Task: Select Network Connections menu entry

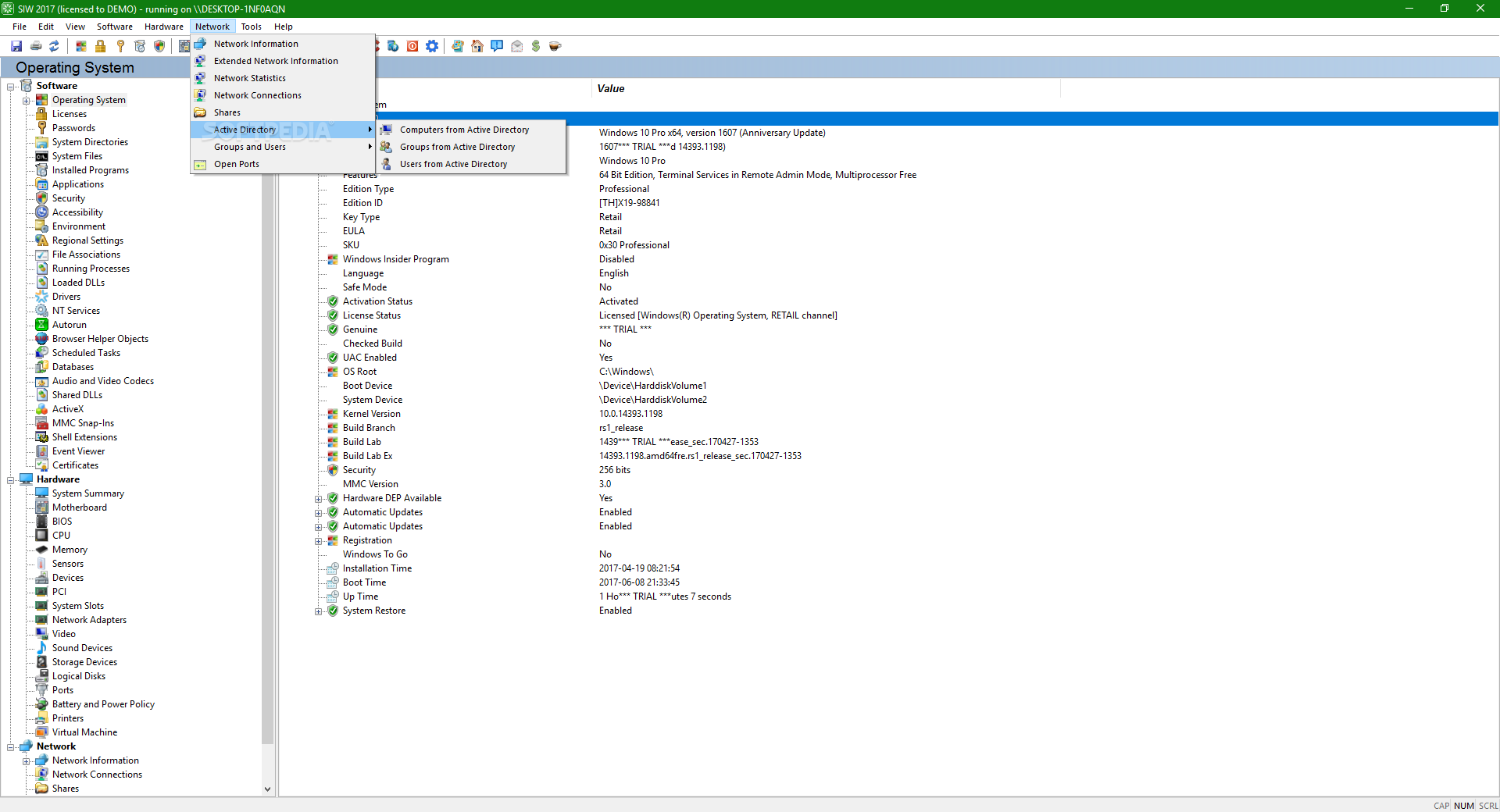Action: coord(283,95)
